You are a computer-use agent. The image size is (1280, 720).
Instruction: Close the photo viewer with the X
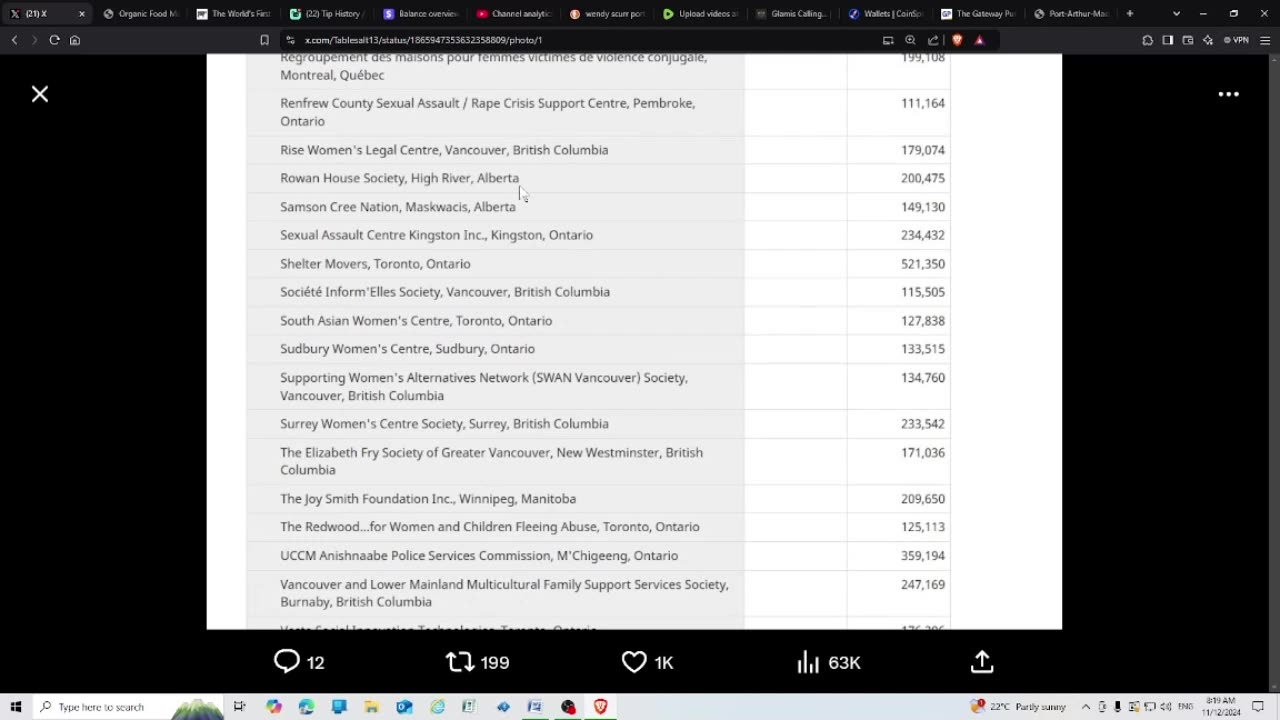click(40, 94)
